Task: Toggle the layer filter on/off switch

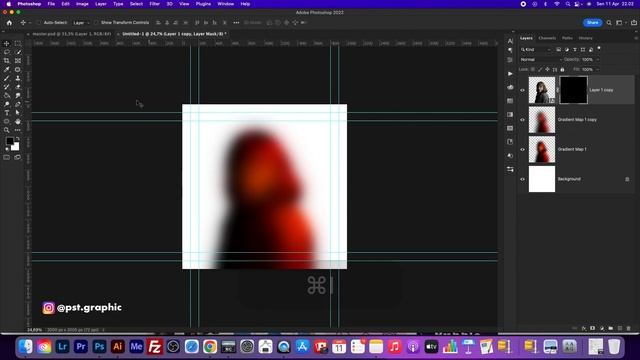Action: pyautogui.click(x=599, y=48)
